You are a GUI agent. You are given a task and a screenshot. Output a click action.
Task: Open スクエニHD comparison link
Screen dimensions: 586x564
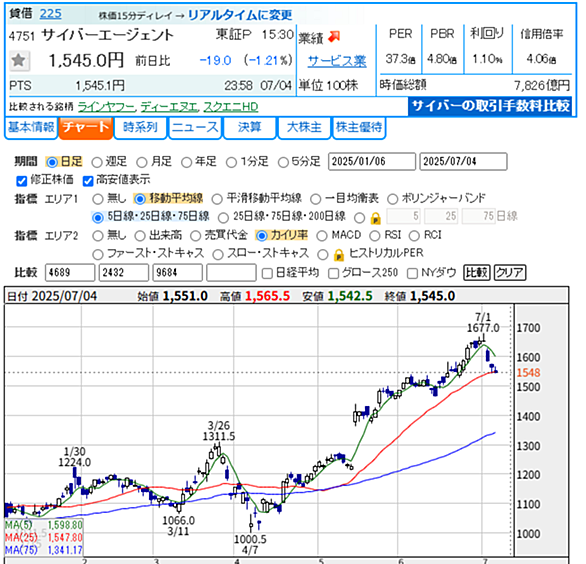tap(231, 108)
